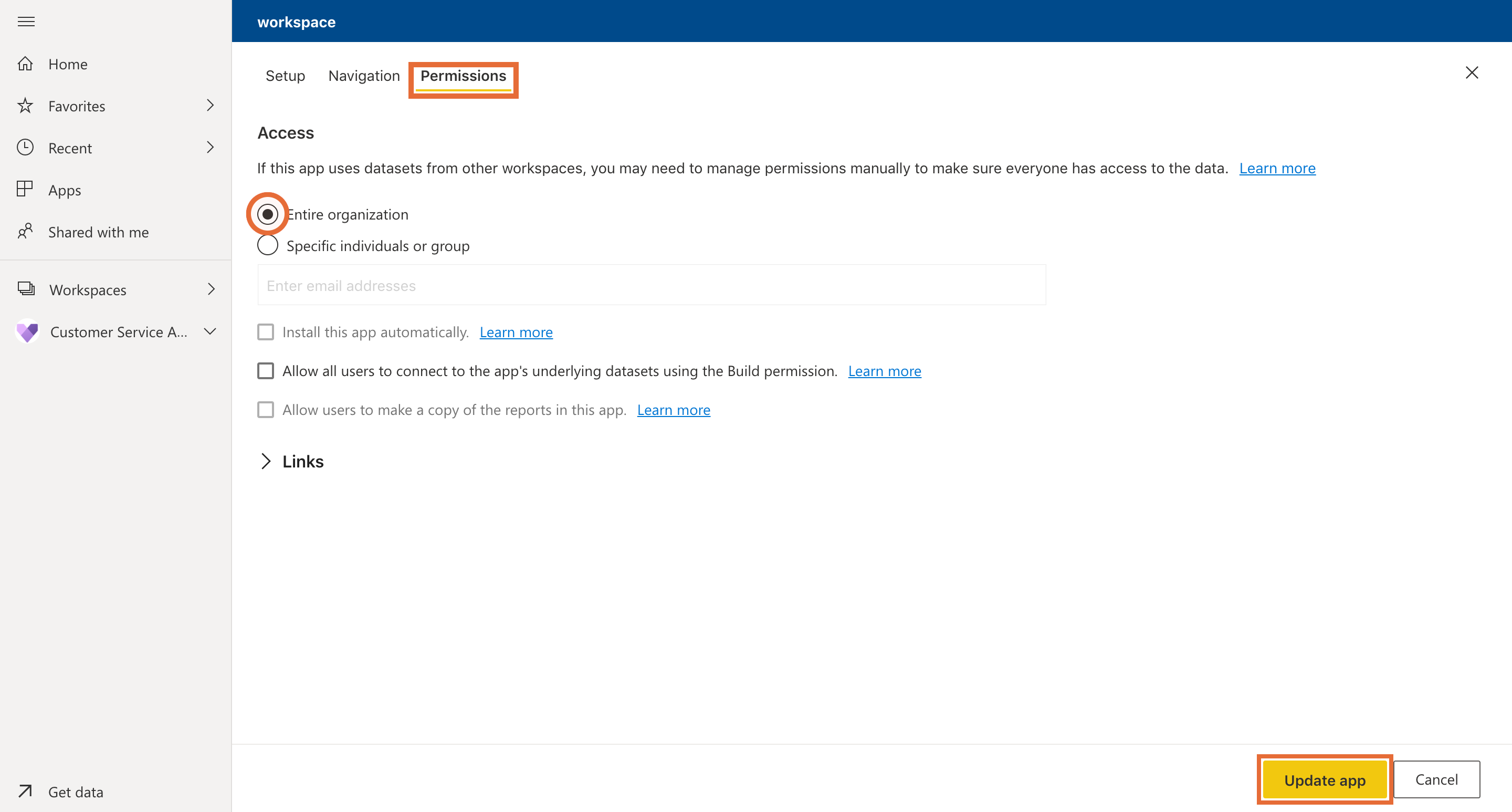Enable Install this app automatically checkbox
1512x812 pixels.
(x=266, y=331)
